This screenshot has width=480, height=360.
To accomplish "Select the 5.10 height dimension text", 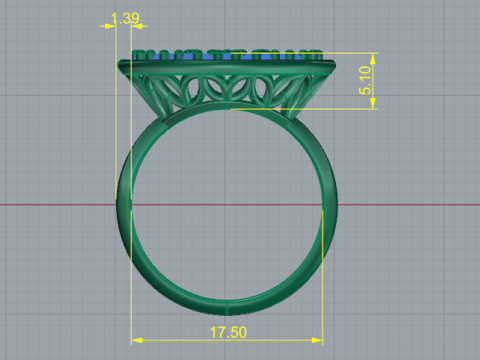I will point(365,80).
